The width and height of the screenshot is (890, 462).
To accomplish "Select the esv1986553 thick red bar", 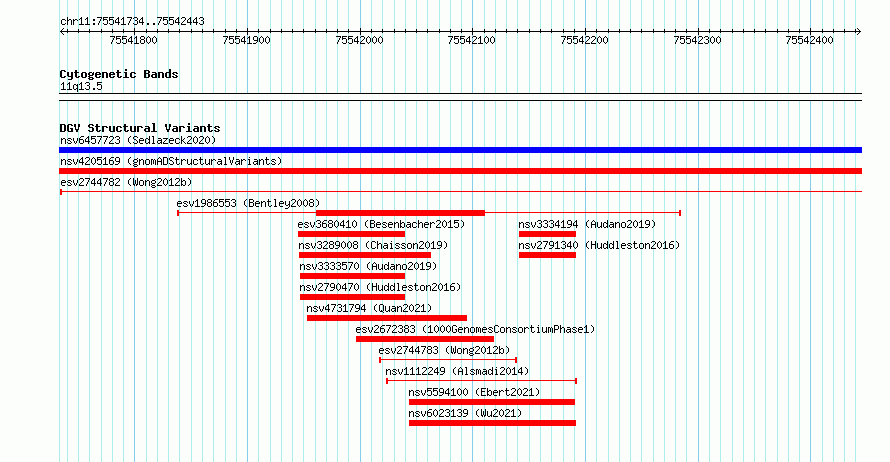I will point(400,213).
